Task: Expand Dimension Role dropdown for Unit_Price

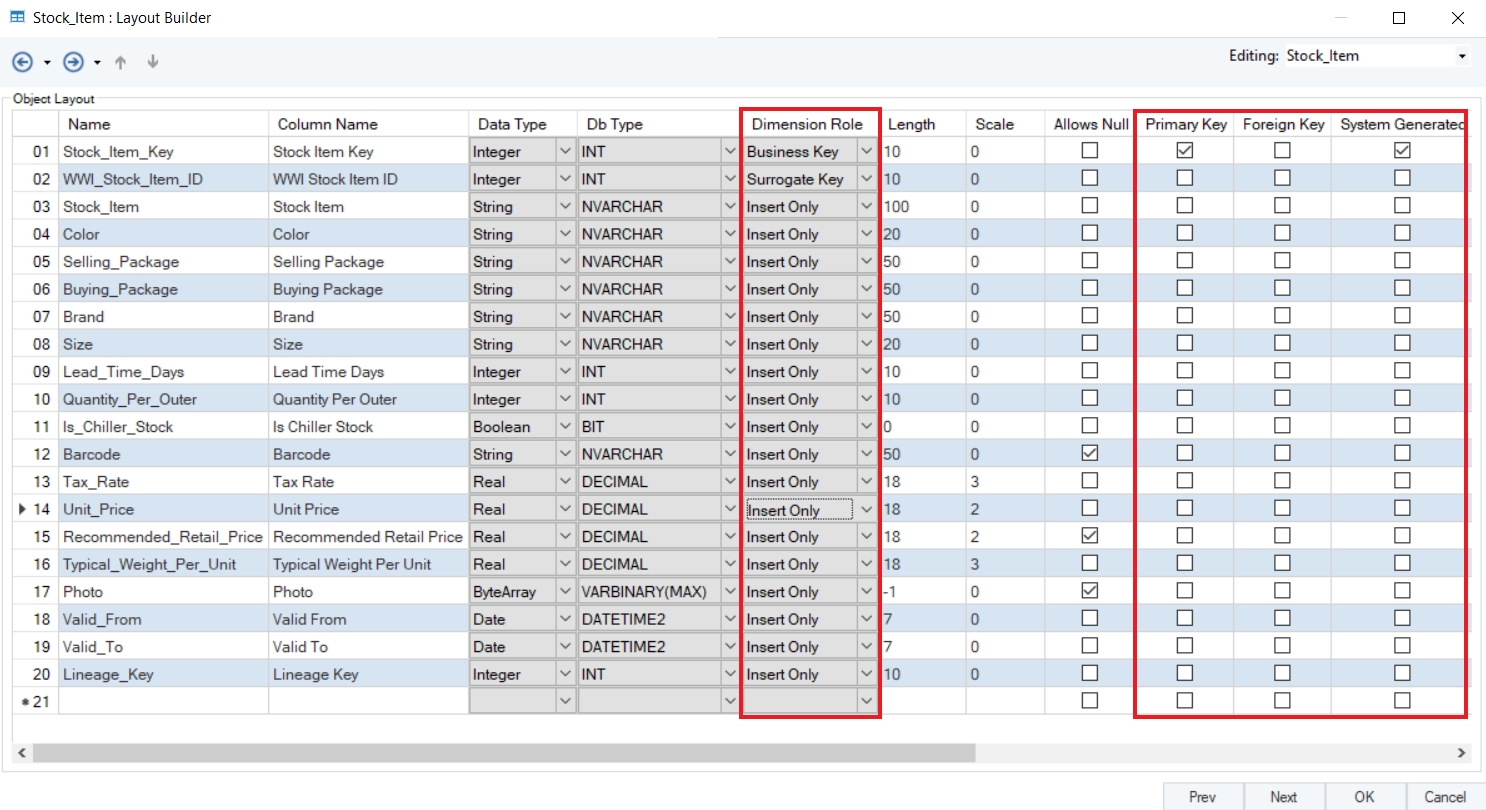Action: point(866,509)
